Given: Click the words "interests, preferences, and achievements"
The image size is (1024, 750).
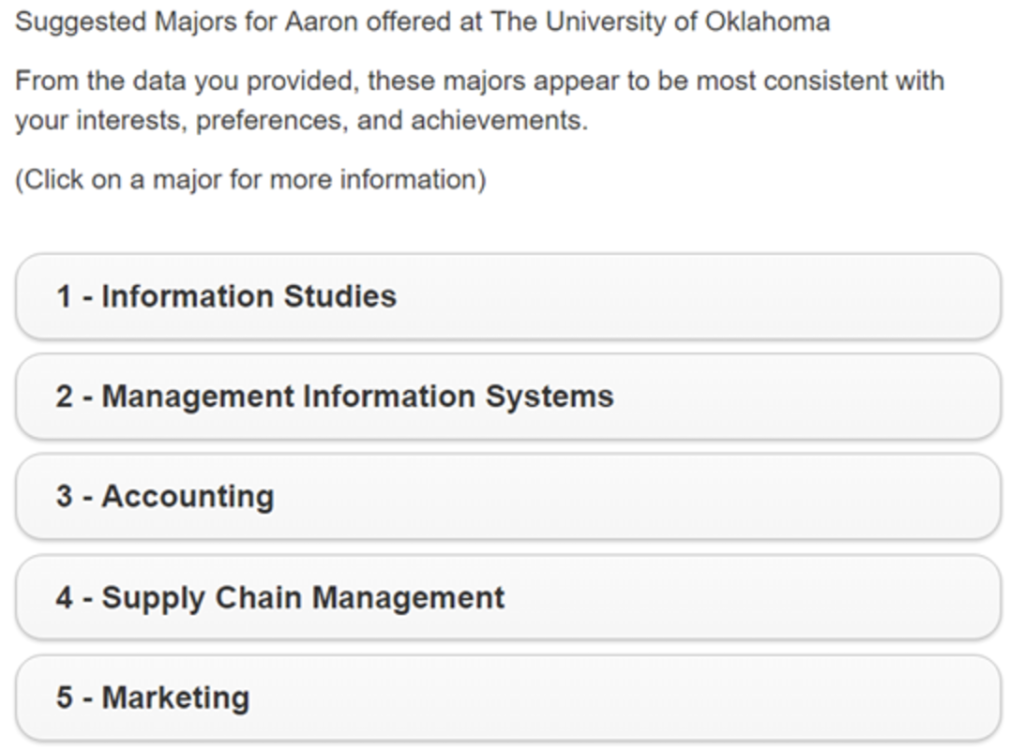Looking at the screenshot, I should 390,122.
